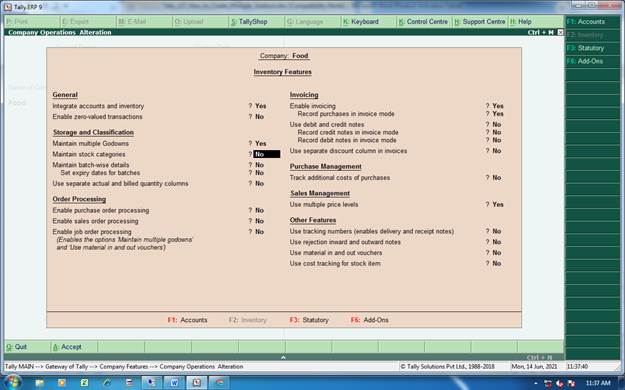This screenshot has width=625, height=390.
Task: Show hidden system tray icons arrow
Action: pyautogui.click(x=536, y=383)
